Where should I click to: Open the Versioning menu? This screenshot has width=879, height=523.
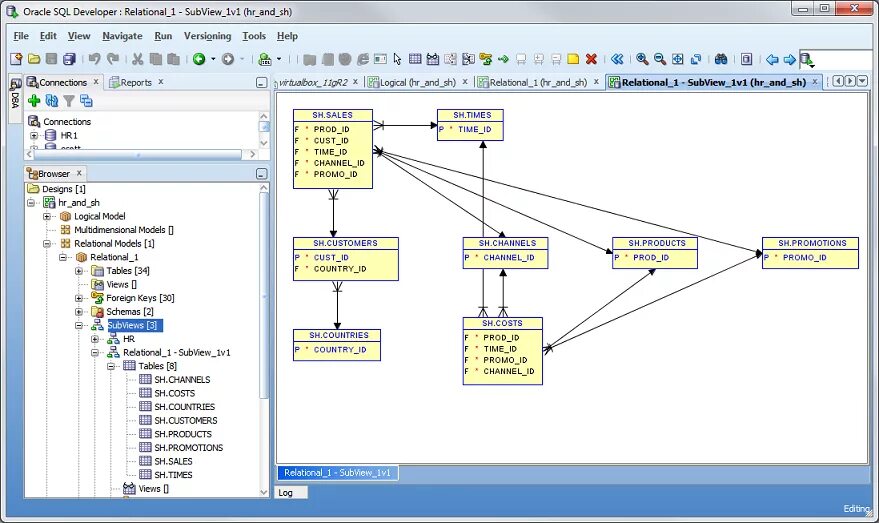tap(207, 36)
